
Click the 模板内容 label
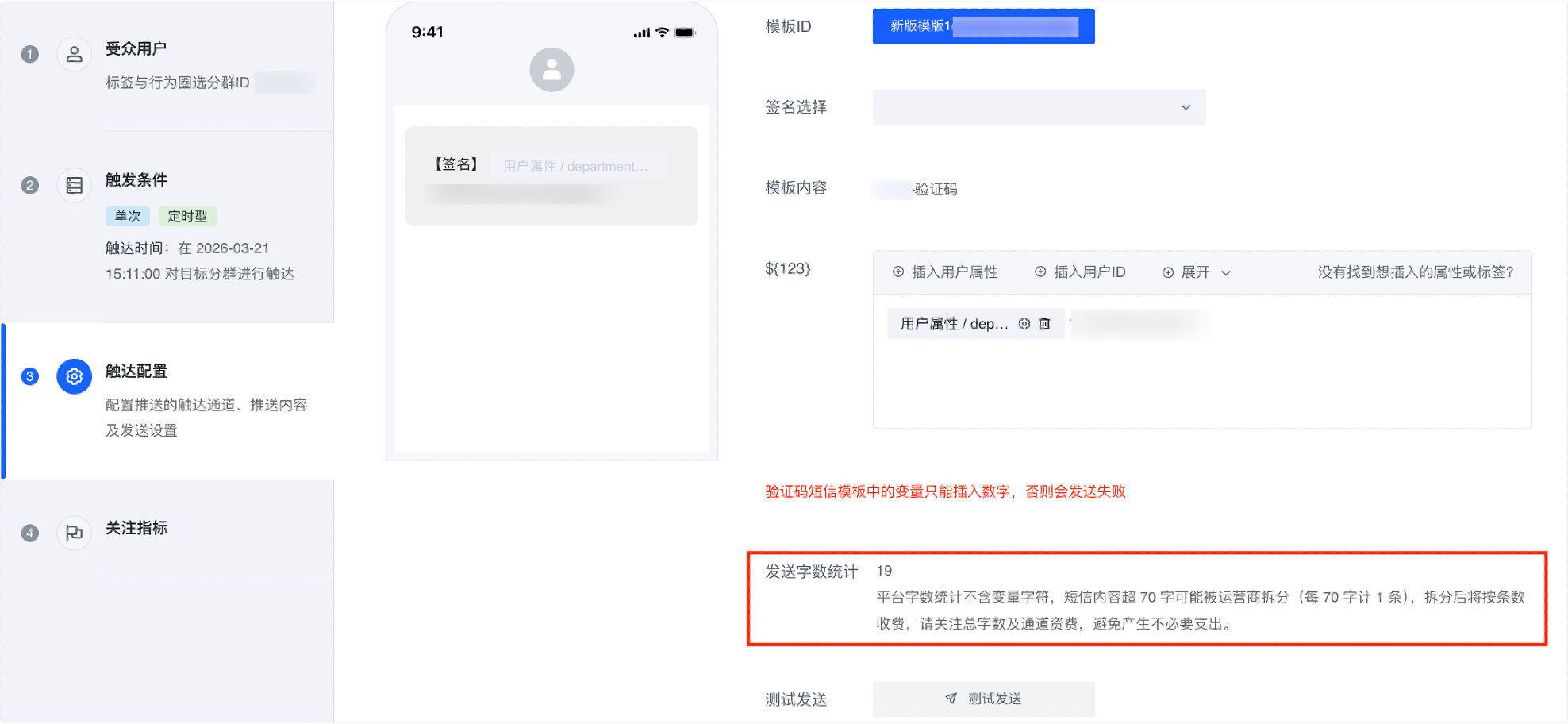[796, 188]
